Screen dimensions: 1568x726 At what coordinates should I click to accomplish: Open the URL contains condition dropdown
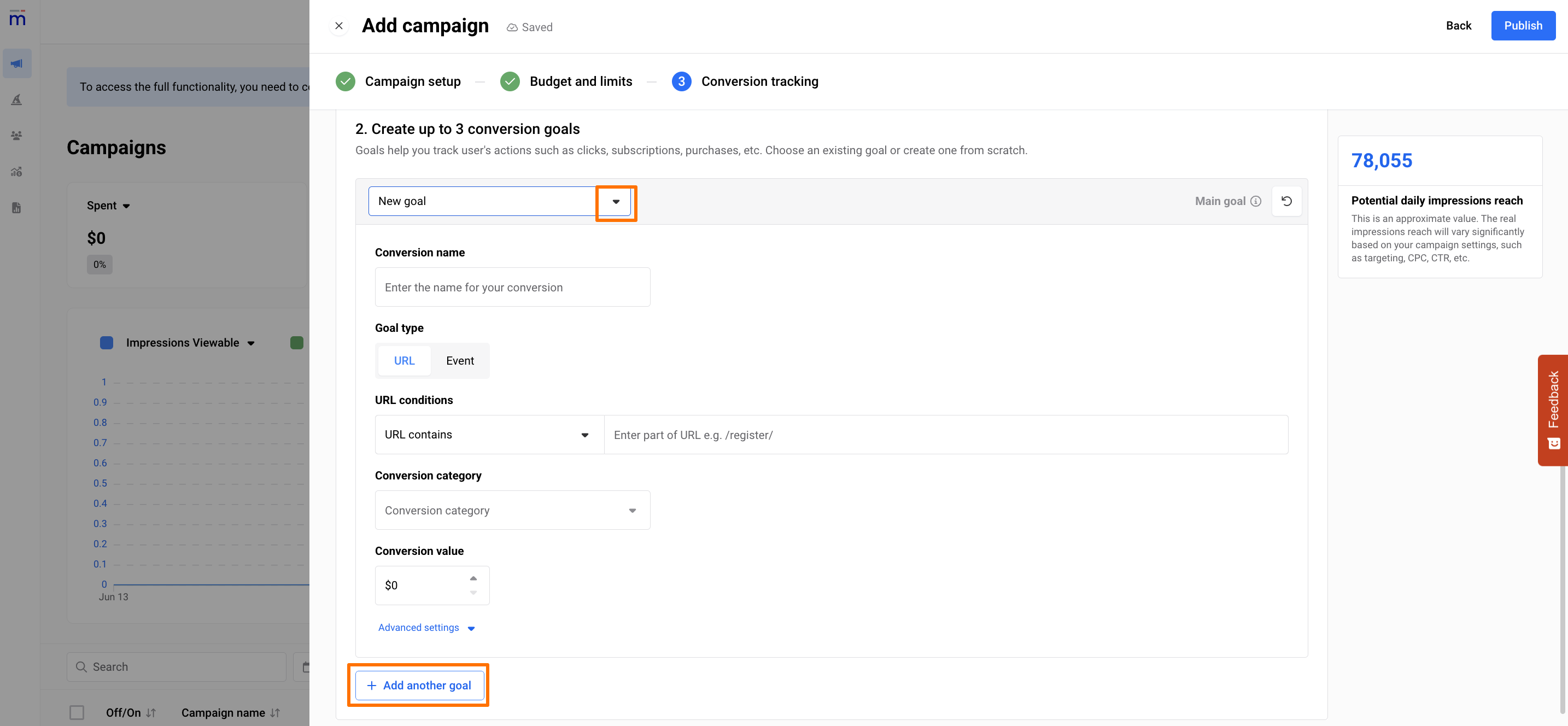pos(489,435)
